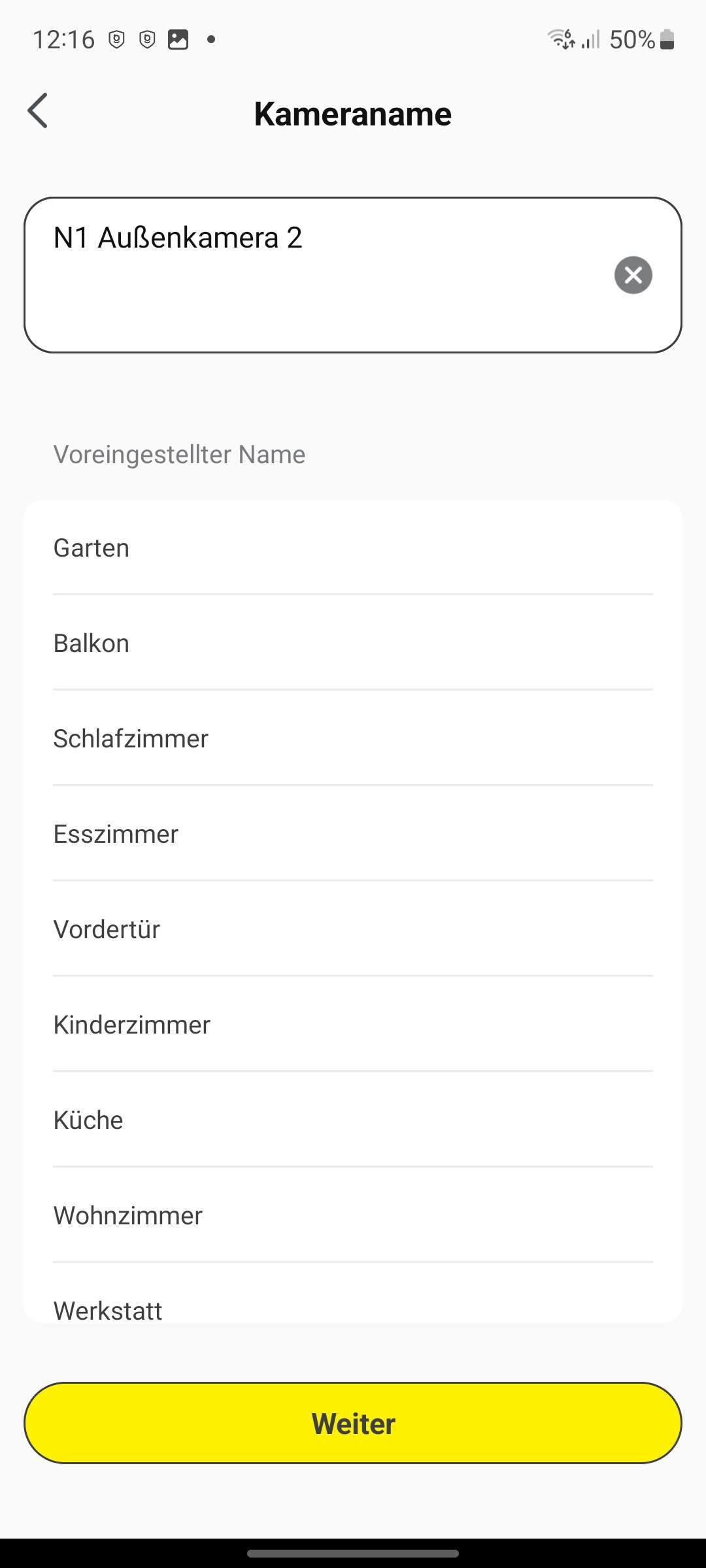The height and width of the screenshot is (1568, 706).
Task: Tap the notification dot in status bar
Action: pos(211,40)
